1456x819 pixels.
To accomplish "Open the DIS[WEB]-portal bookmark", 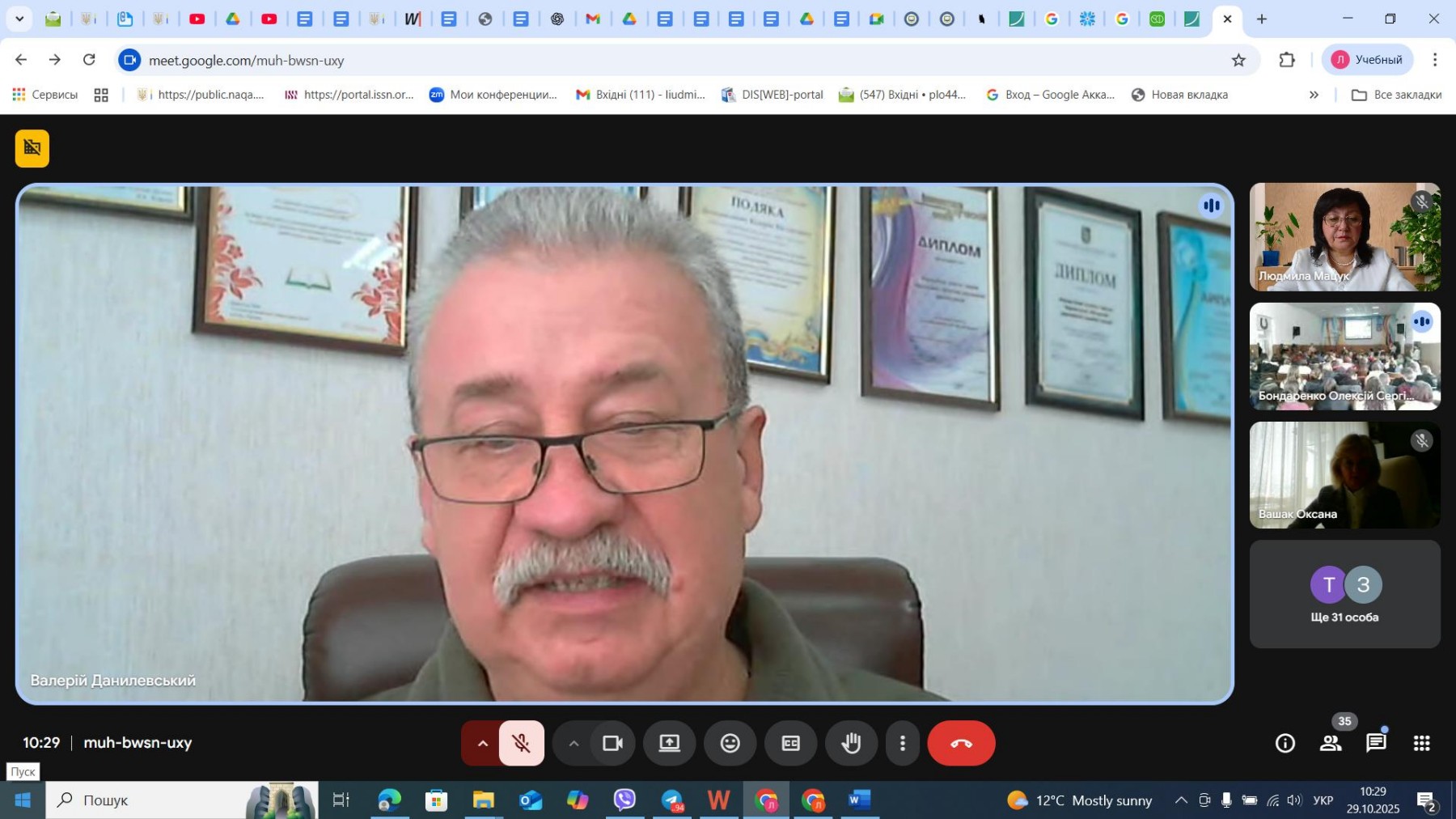I will (x=772, y=95).
